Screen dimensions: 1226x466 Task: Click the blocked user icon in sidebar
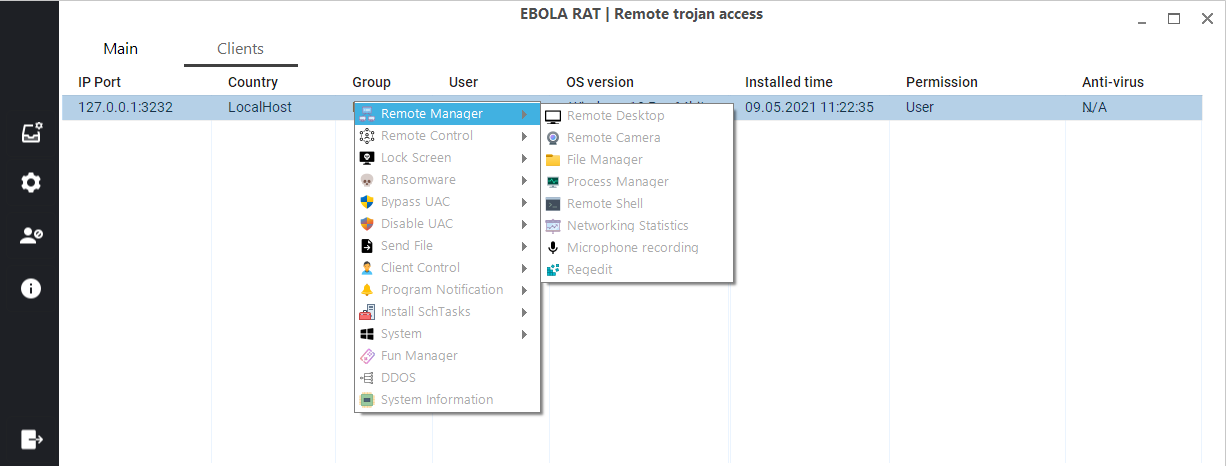pos(31,236)
